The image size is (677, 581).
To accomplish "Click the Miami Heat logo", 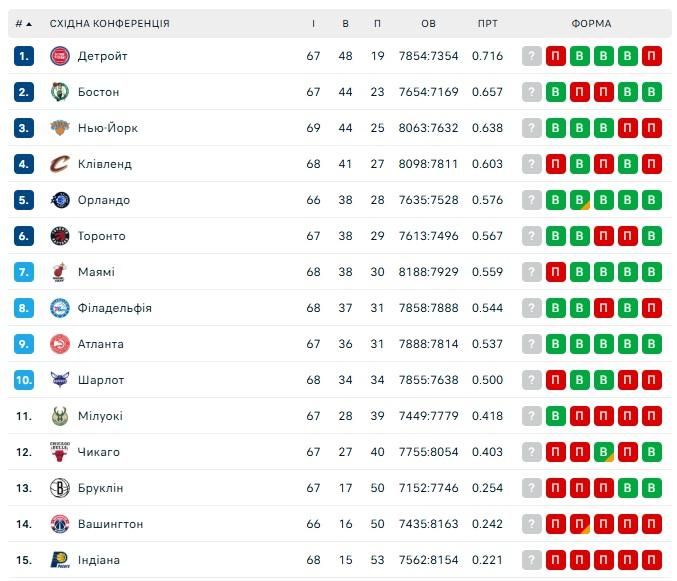I will [60, 272].
